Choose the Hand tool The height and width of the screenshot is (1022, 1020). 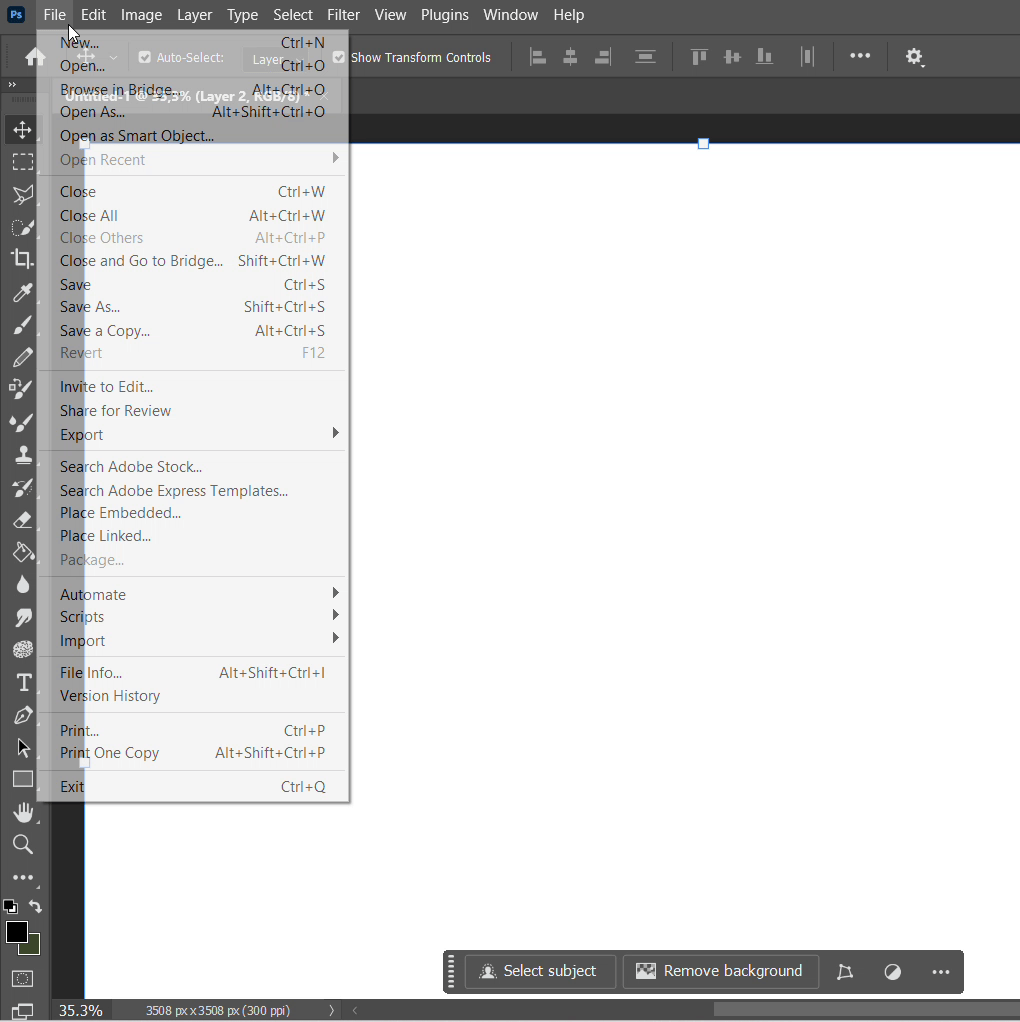22,812
